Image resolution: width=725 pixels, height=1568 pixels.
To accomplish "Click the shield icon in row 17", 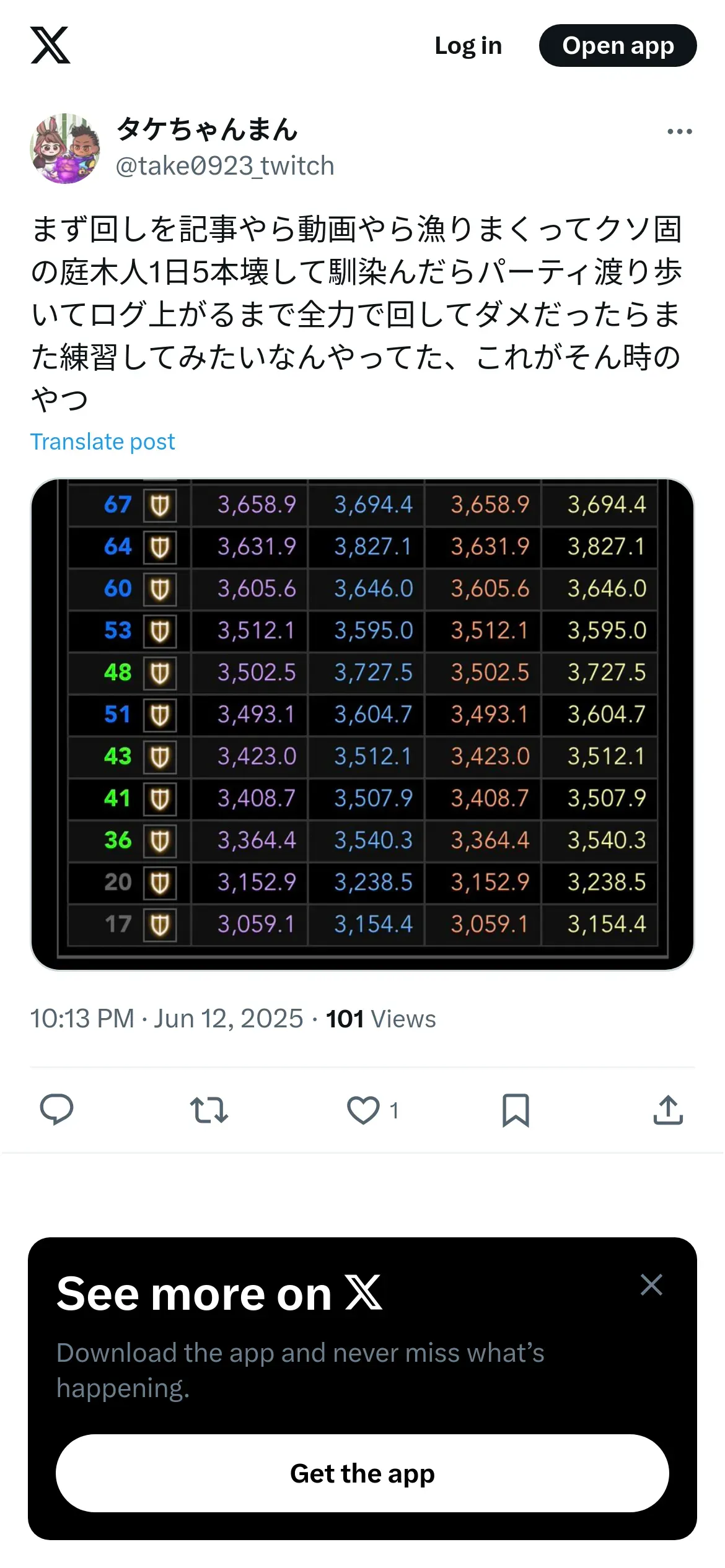I will pyautogui.click(x=160, y=925).
